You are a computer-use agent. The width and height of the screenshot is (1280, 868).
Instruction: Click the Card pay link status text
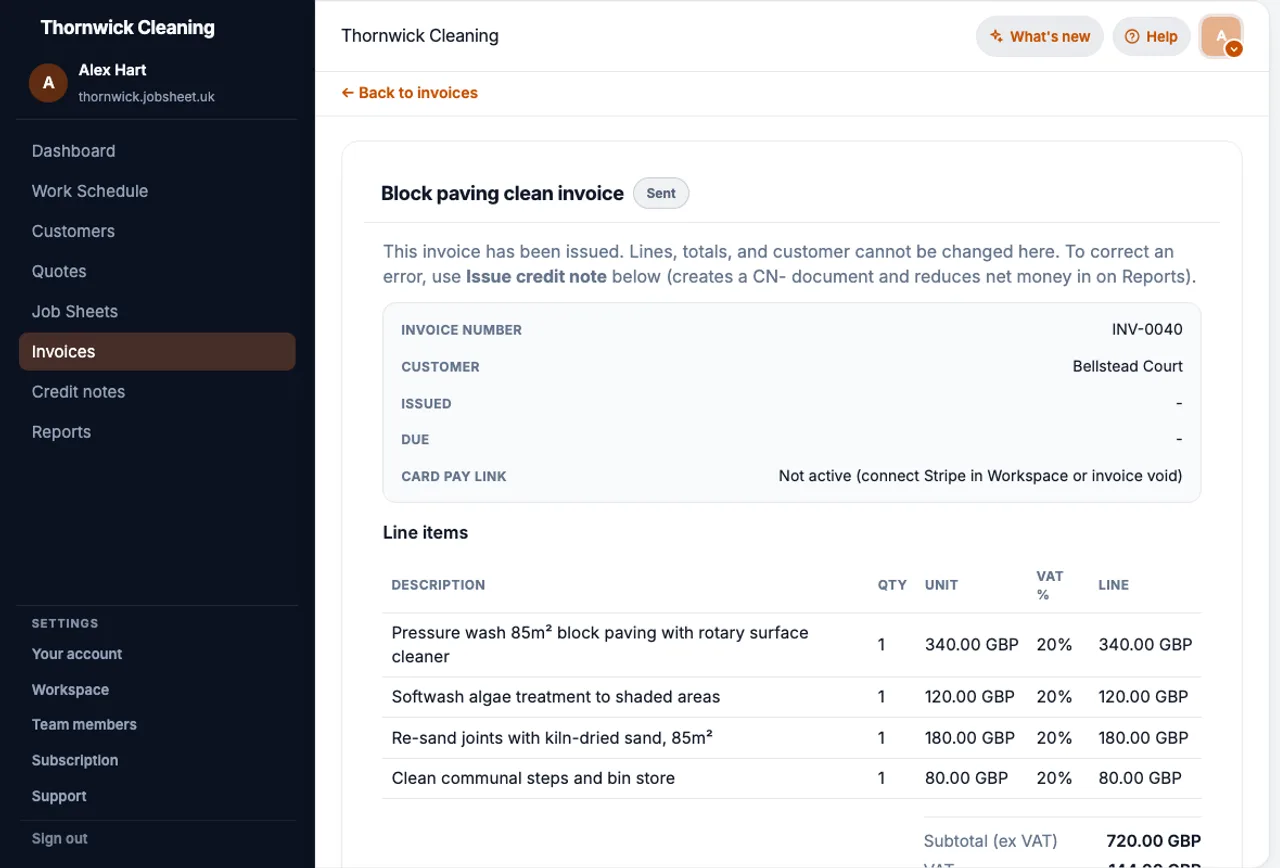[980, 476]
